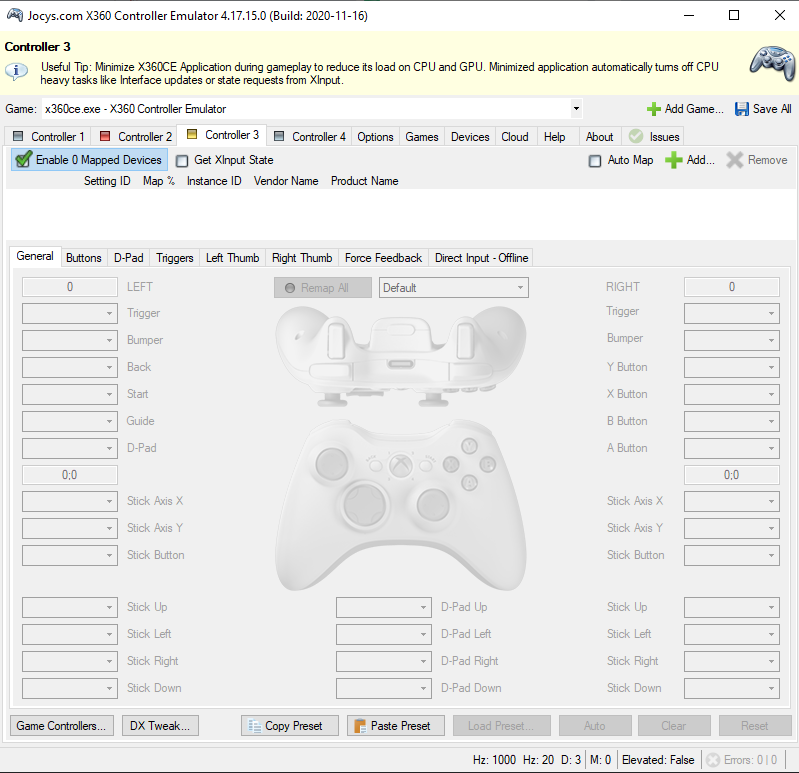799x773 pixels.
Task: Click the Load Preset... button
Action: pyautogui.click(x=501, y=726)
